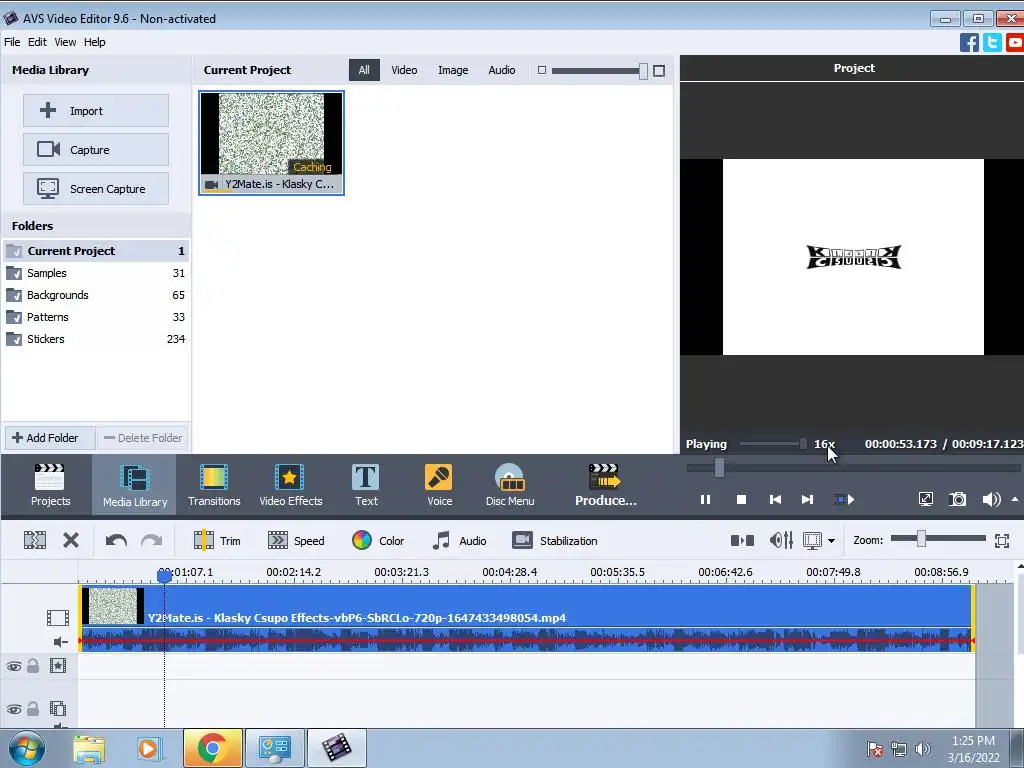Select the Current Project folder
Viewport: 1024px width, 768px height.
[96, 251]
